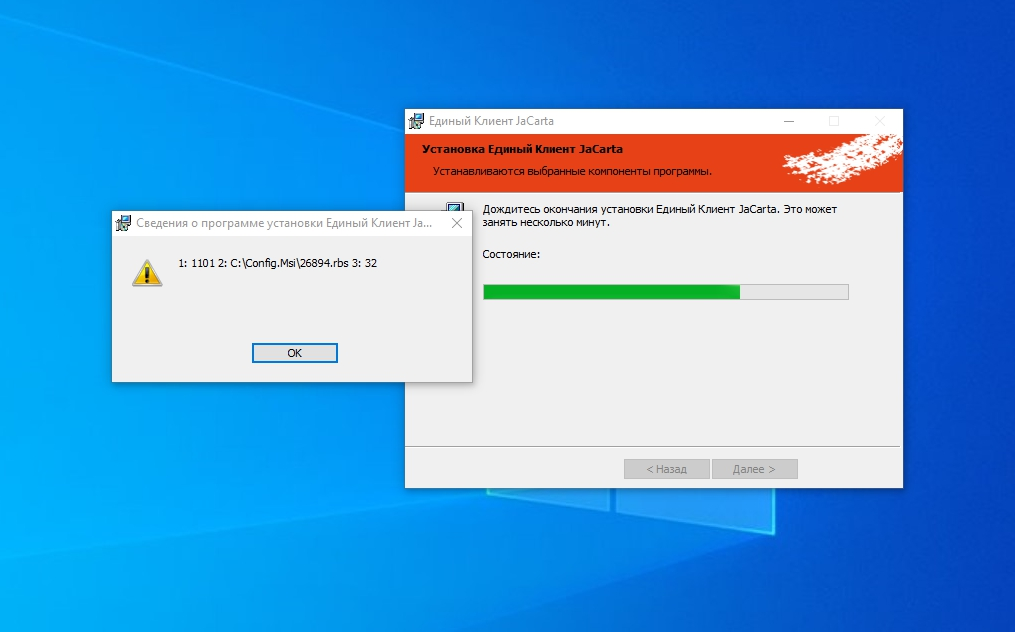
Task: Click the OK button in error dialog
Action: (294, 353)
